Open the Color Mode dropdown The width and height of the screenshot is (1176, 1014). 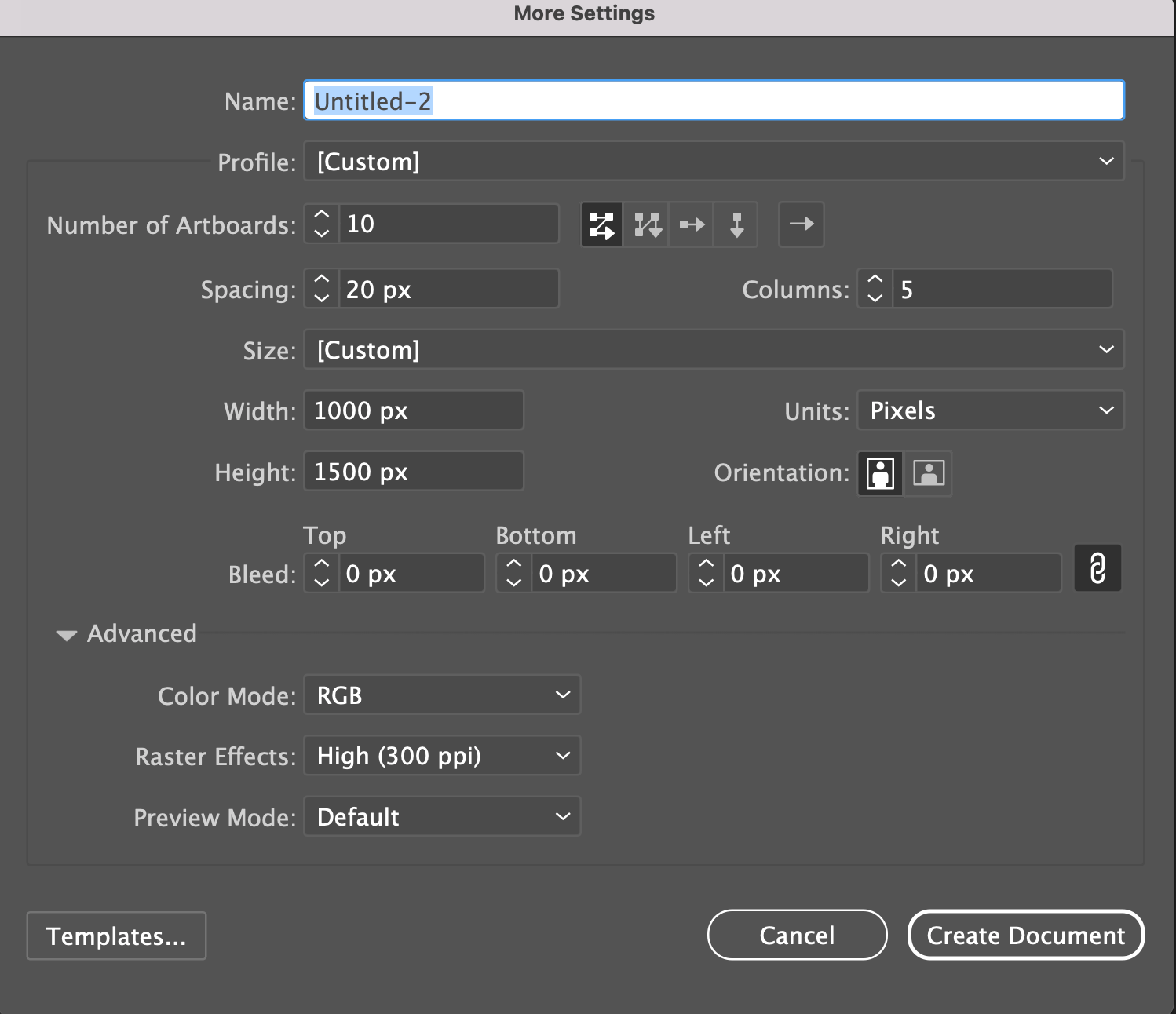pos(441,695)
